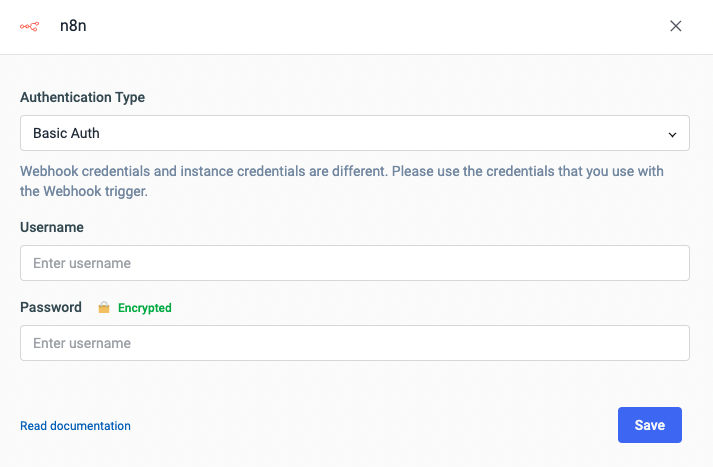Open the Authentication Type dropdown
The image size is (713, 467).
(354, 133)
